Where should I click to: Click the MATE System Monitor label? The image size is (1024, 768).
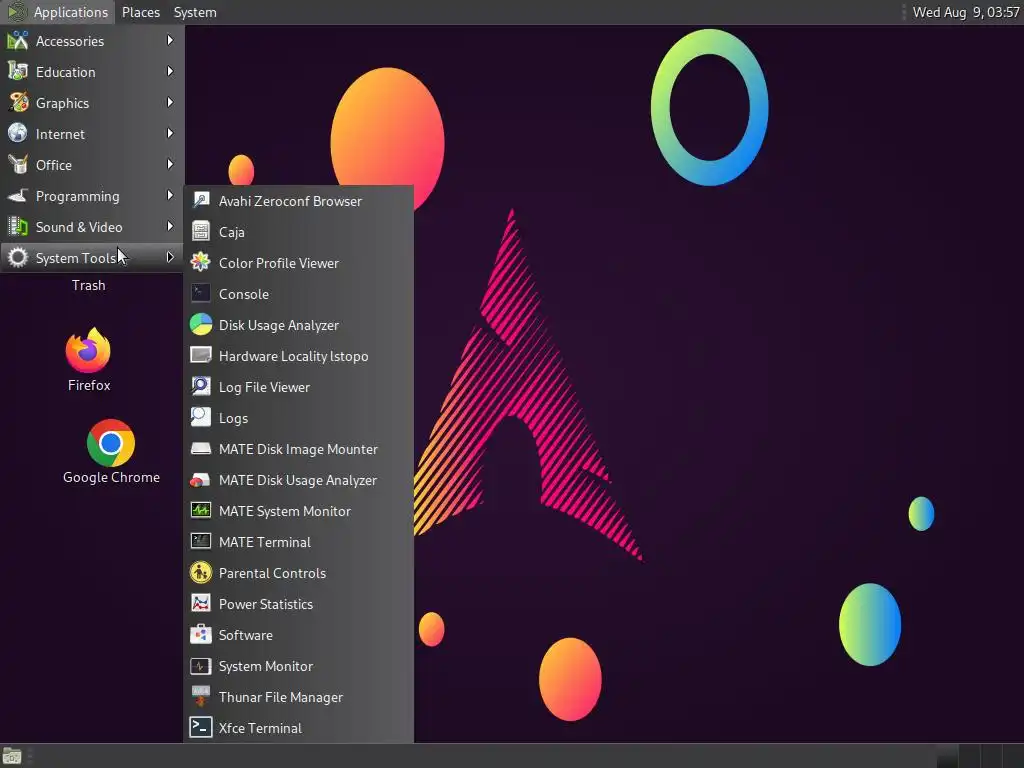285,511
